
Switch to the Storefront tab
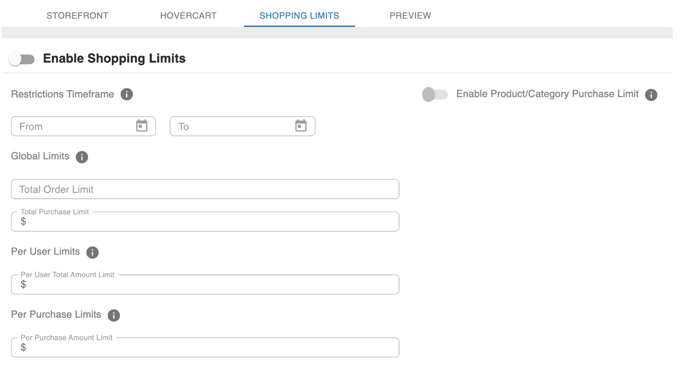coord(77,16)
